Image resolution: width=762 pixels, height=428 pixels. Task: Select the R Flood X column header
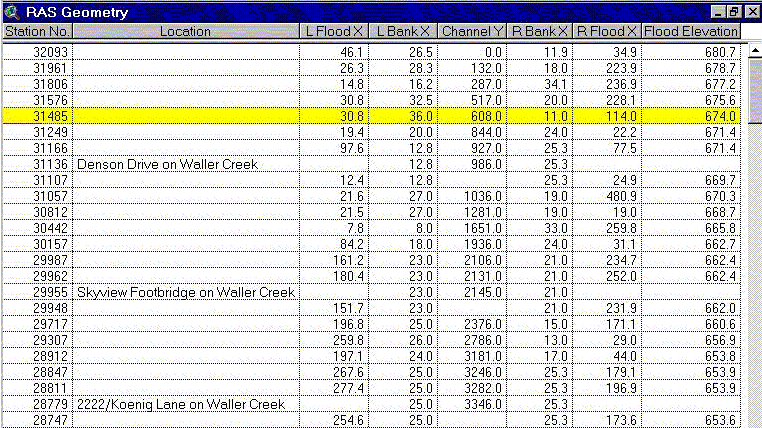coord(607,31)
